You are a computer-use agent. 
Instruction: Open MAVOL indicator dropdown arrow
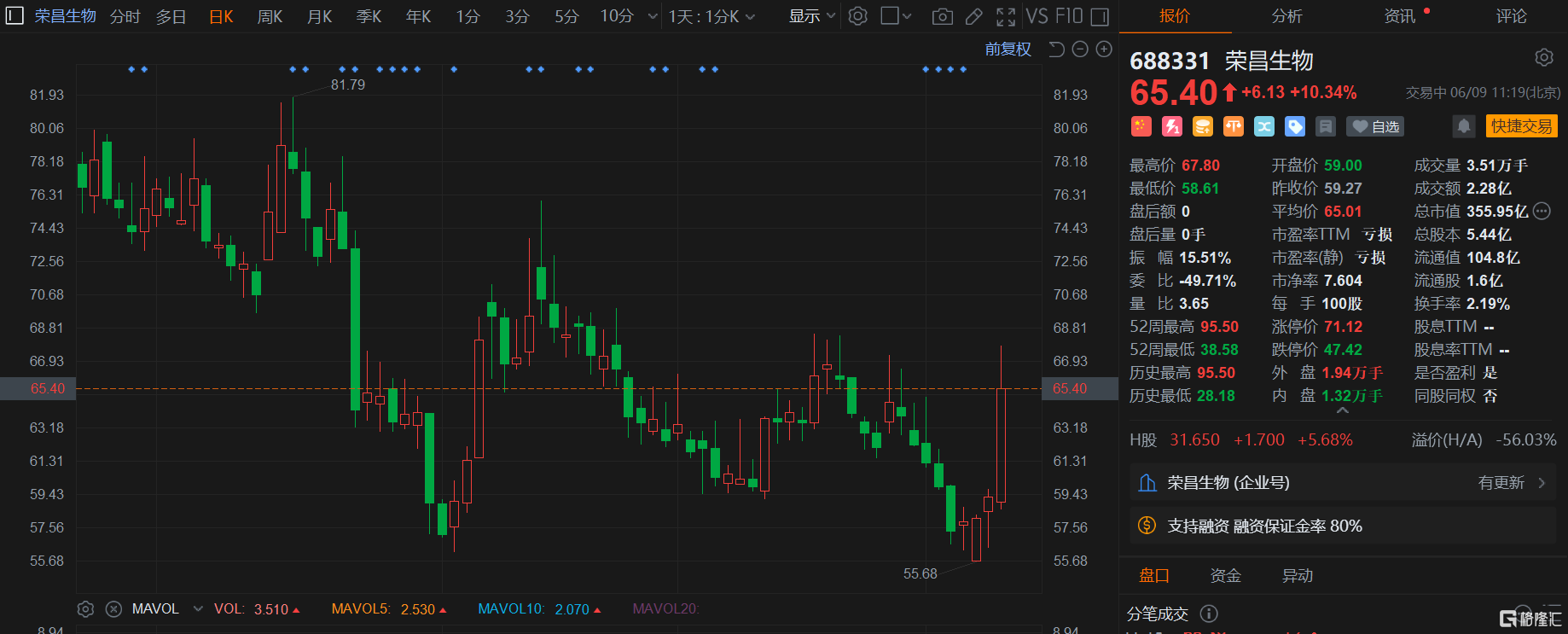pyautogui.click(x=198, y=609)
